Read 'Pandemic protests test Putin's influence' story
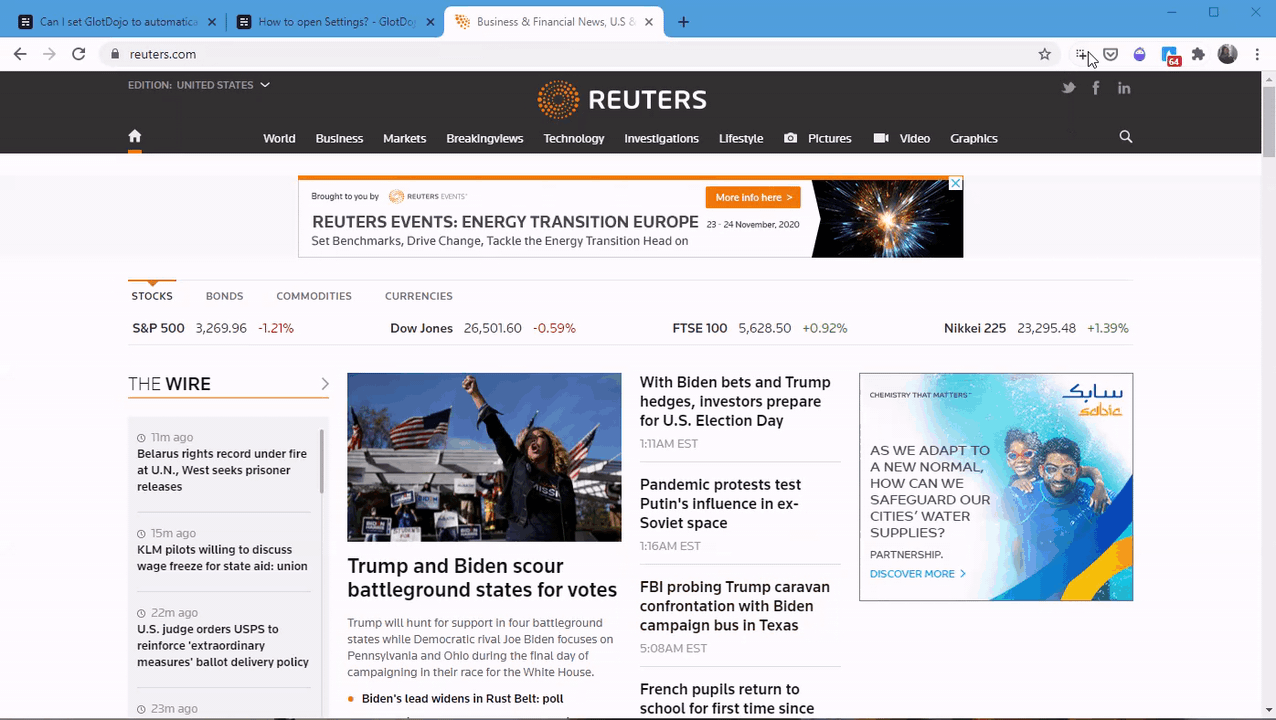Image resolution: width=1276 pixels, height=720 pixels. (720, 504)
